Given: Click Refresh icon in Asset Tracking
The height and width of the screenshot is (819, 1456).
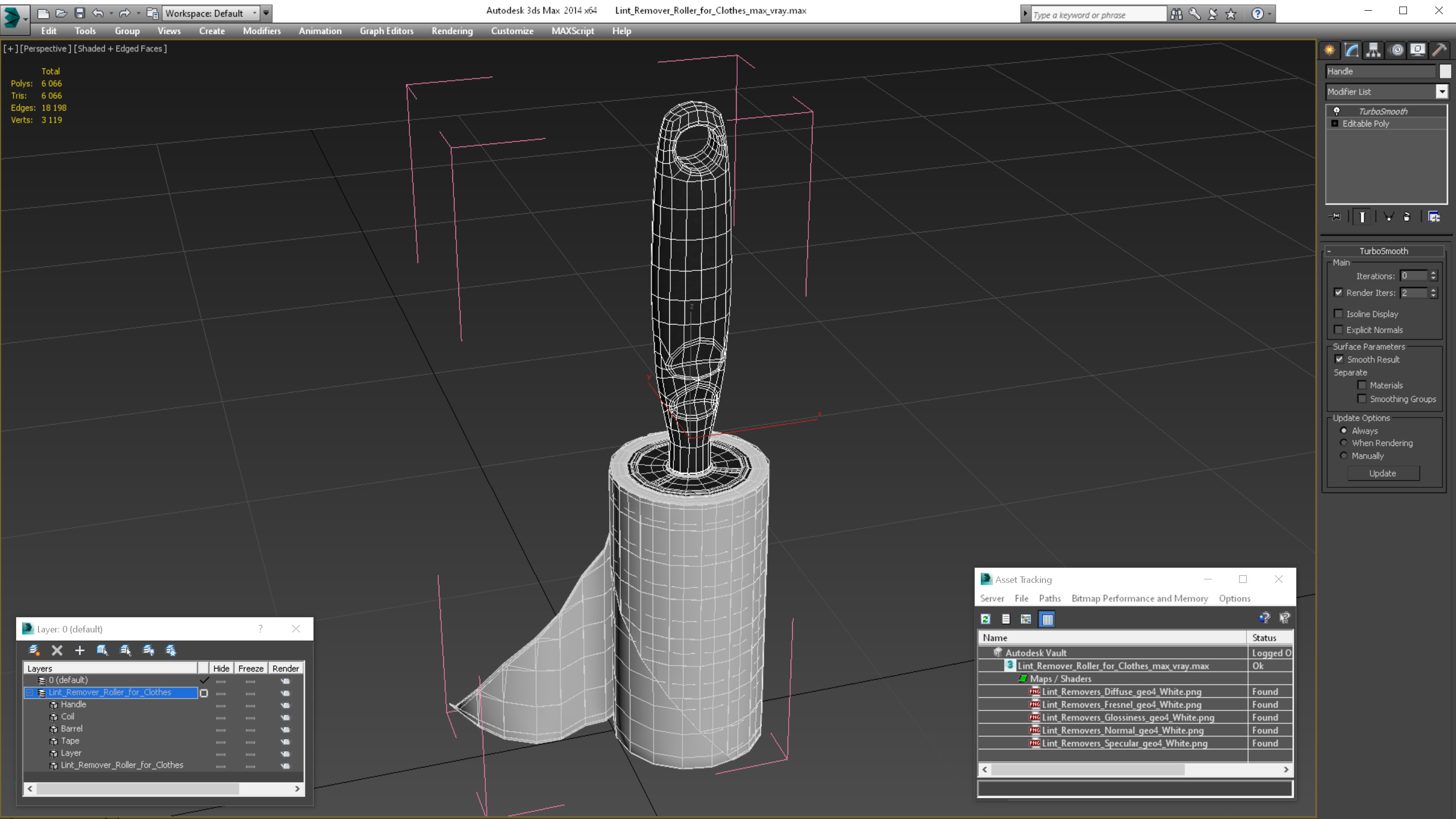Looking at the screenshot, I should 985,619.
